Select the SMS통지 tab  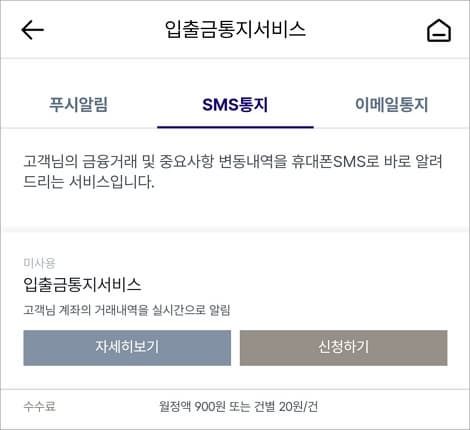click(x=235, y=104)
